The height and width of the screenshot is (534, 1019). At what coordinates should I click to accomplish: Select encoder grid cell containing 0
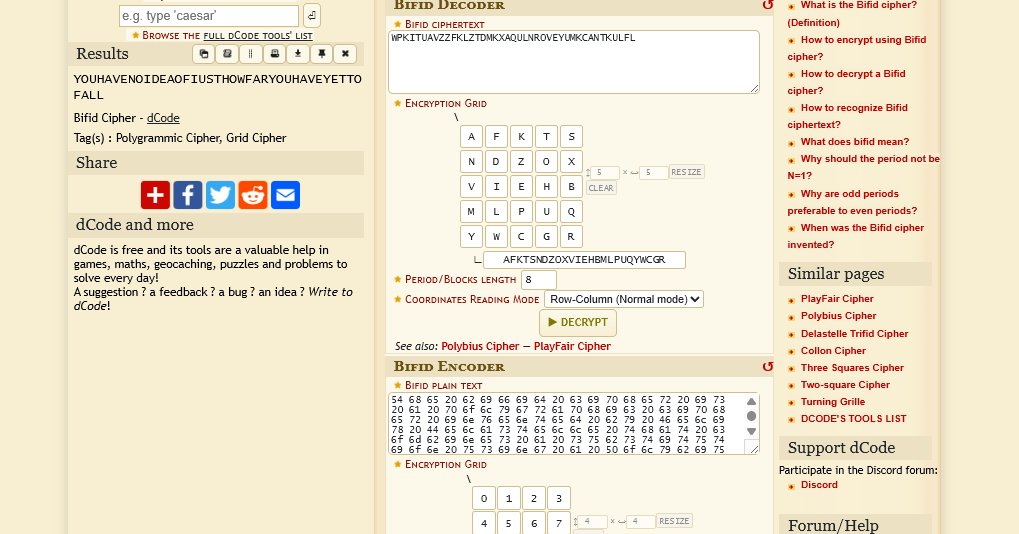[x=484, y=498]
